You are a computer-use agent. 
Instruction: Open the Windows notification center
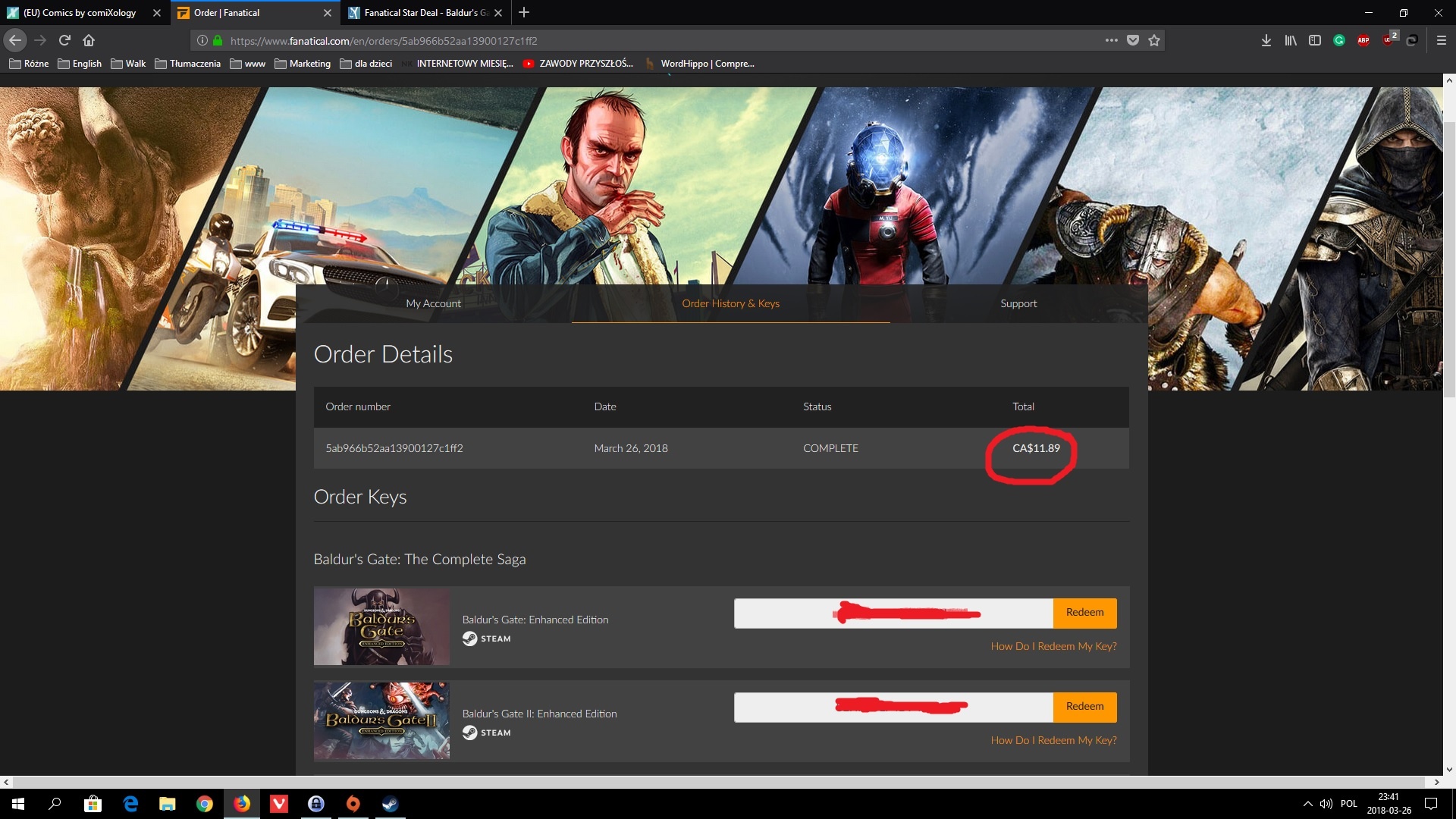[x=1431, y=804]
